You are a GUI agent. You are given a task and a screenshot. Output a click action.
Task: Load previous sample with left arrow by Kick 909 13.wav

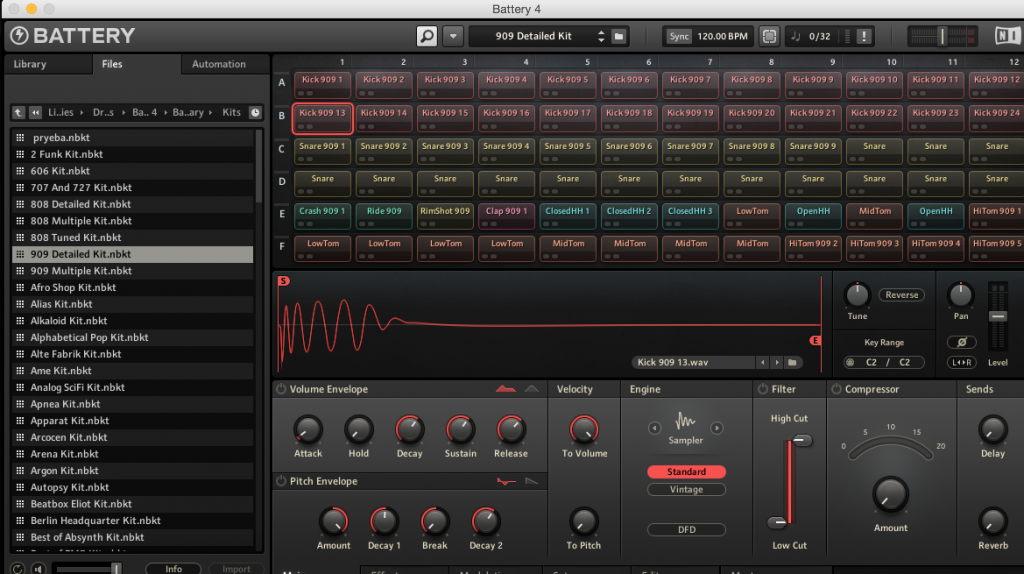coord(762,362)
